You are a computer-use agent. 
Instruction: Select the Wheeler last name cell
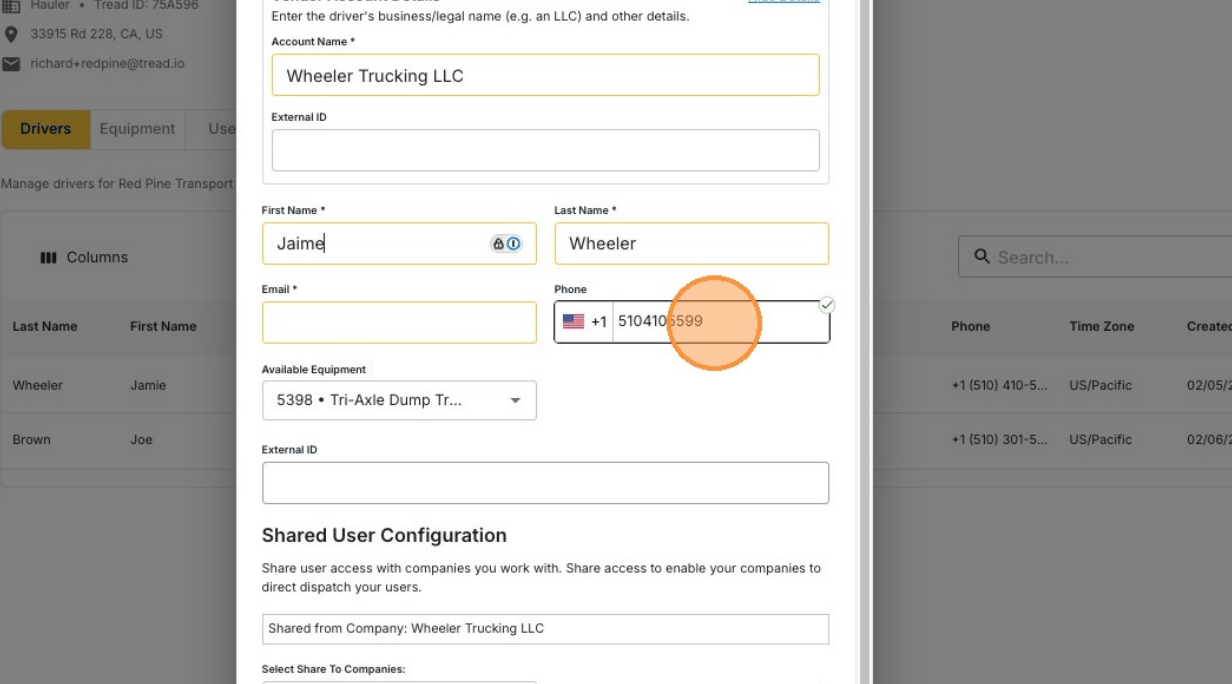(38, 385)
